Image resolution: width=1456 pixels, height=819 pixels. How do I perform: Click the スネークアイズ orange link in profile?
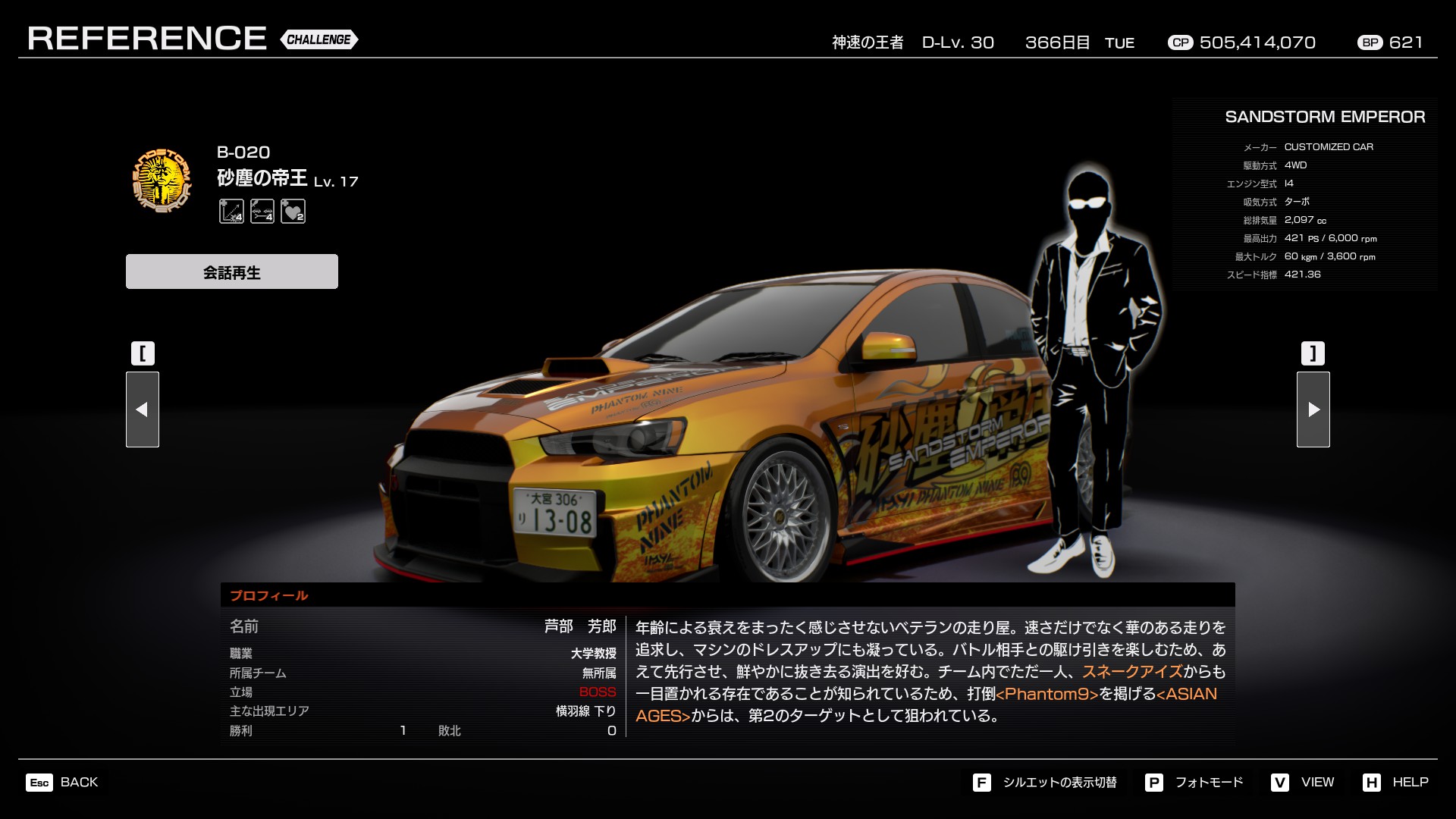tap(1131, 672)
